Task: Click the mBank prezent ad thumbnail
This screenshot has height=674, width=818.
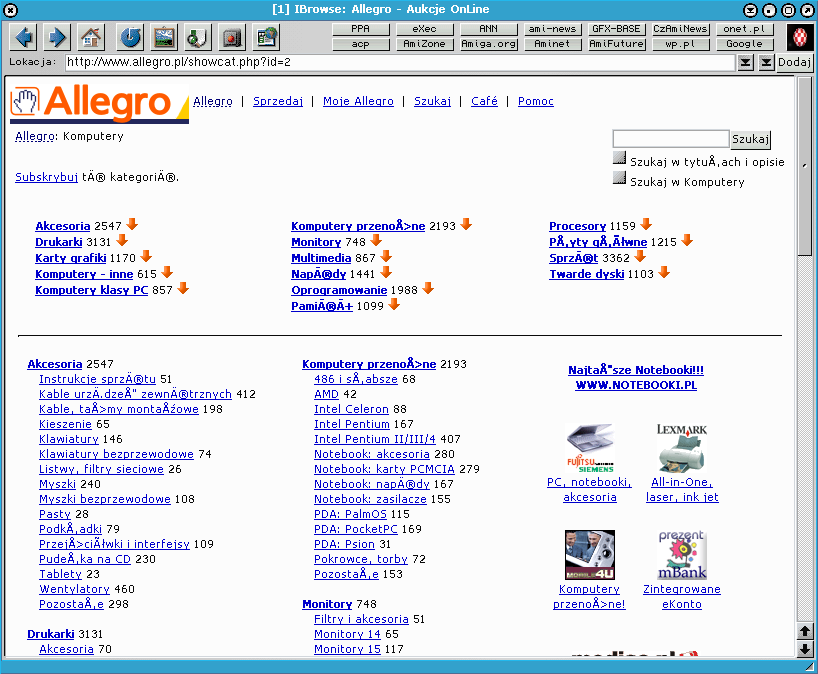Action: coord(682,555)
